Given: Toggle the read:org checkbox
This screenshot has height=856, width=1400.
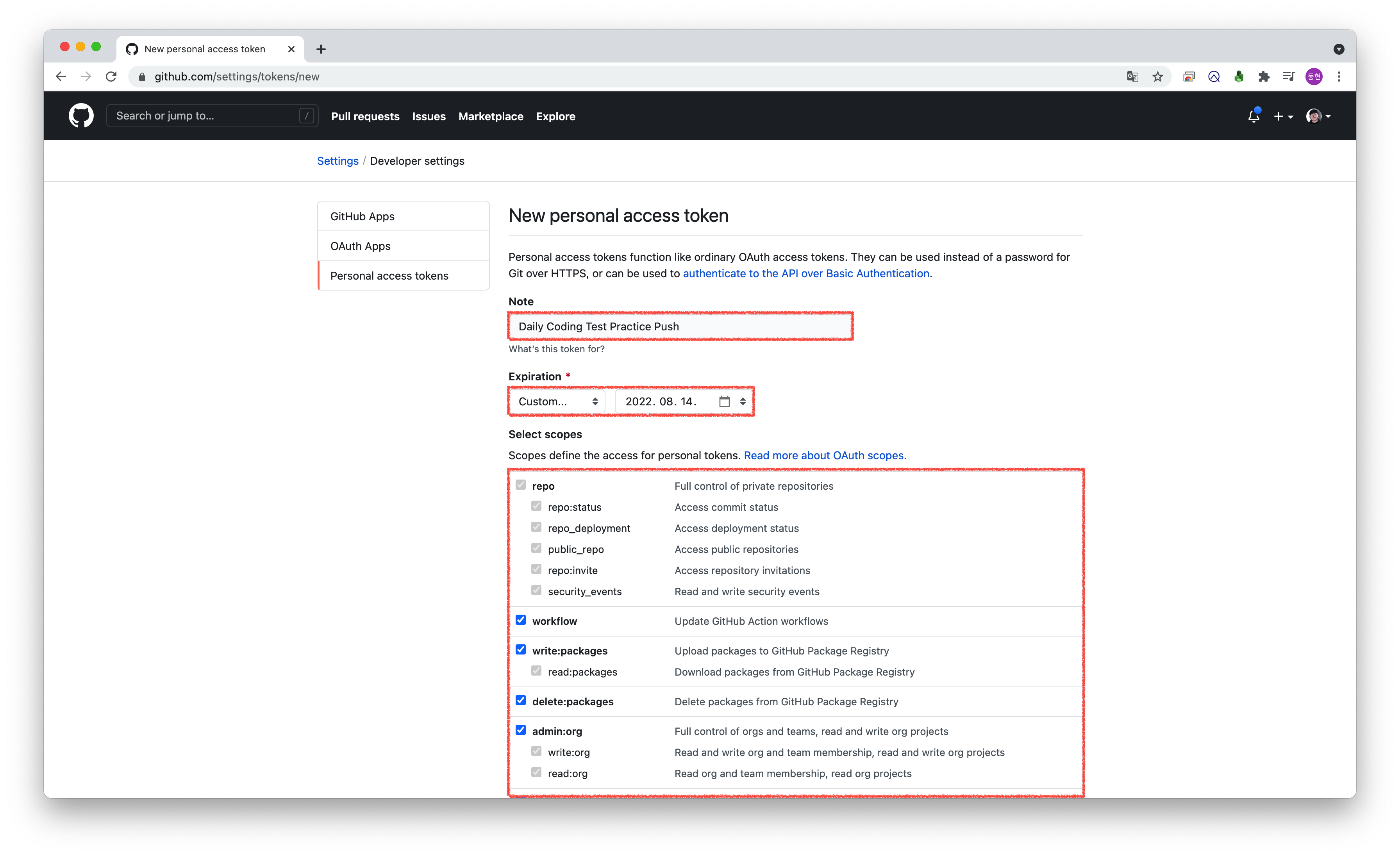Looking at the screenshot, I should pyautogui.click(x=536, y=772).
